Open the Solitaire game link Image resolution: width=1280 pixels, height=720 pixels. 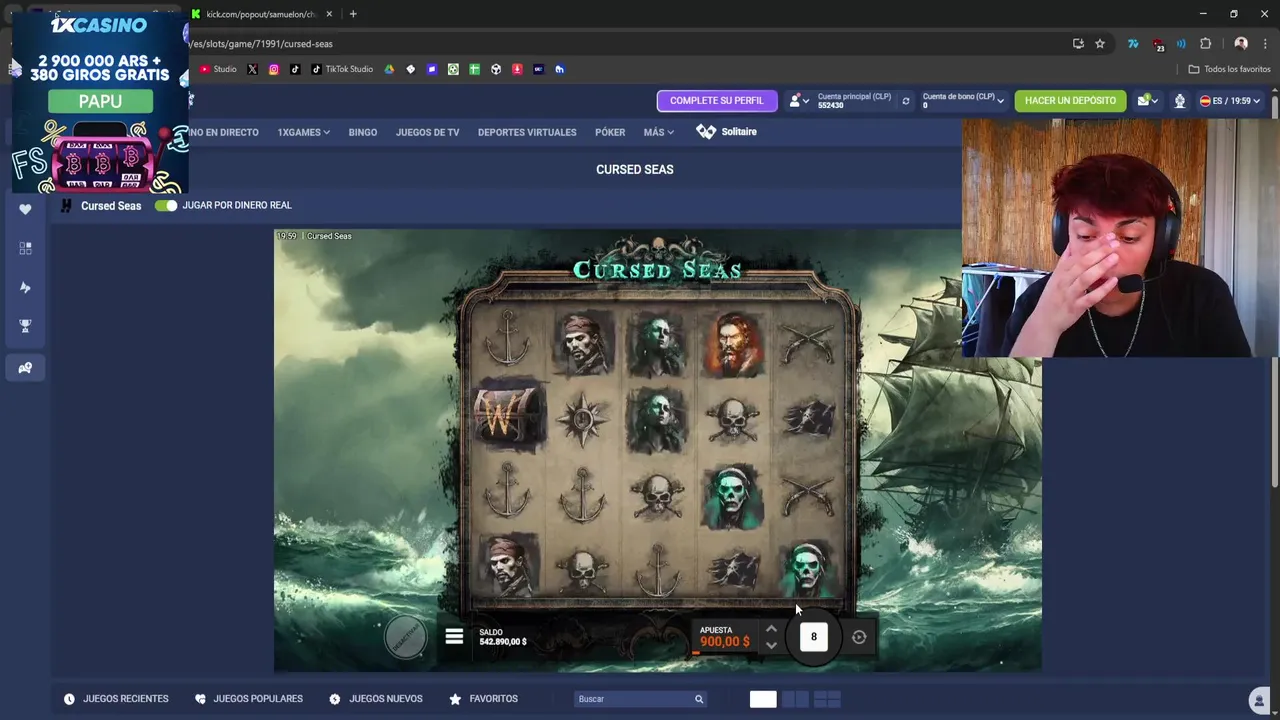[x=727, y=132]
